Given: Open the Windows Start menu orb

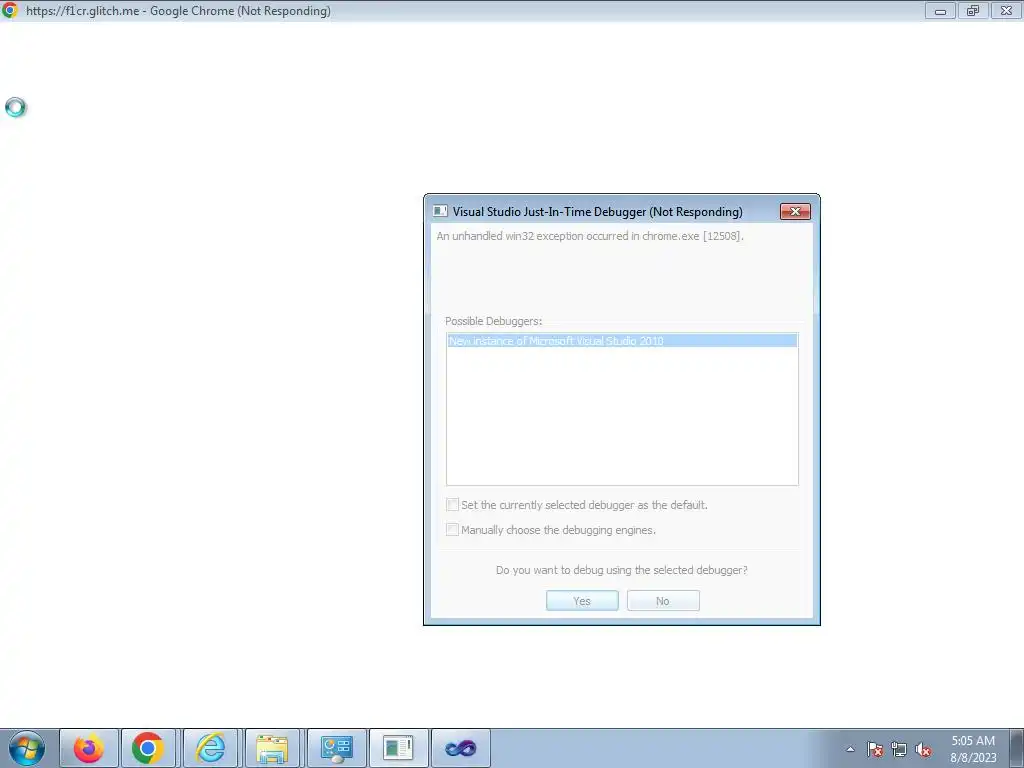Looking at the screenshot, I should click(26, 748).
